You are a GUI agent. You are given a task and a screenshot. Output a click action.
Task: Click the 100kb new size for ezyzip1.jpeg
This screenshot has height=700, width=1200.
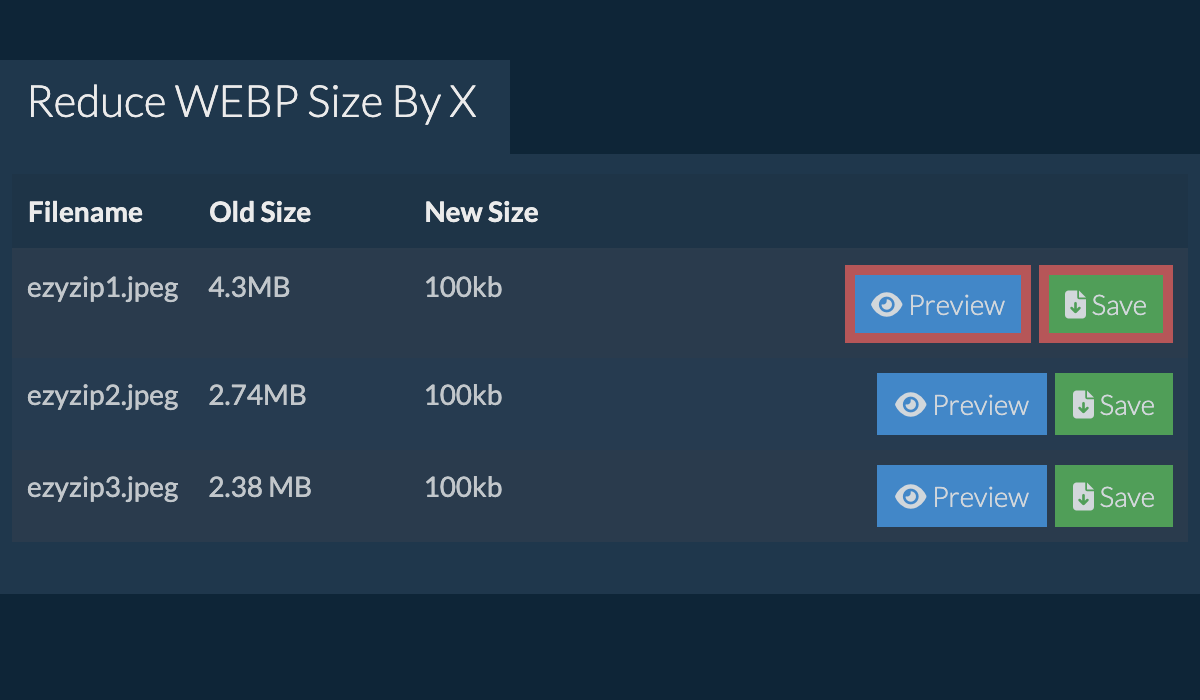pos(463,288)
